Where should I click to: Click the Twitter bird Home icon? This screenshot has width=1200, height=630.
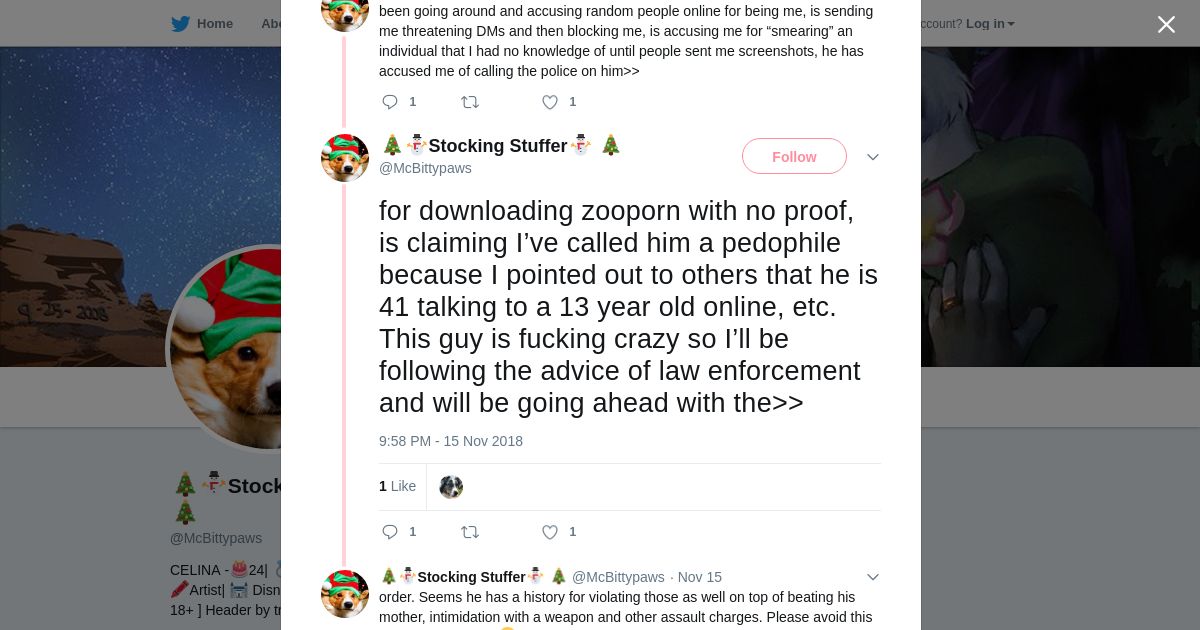click(181, 24)
